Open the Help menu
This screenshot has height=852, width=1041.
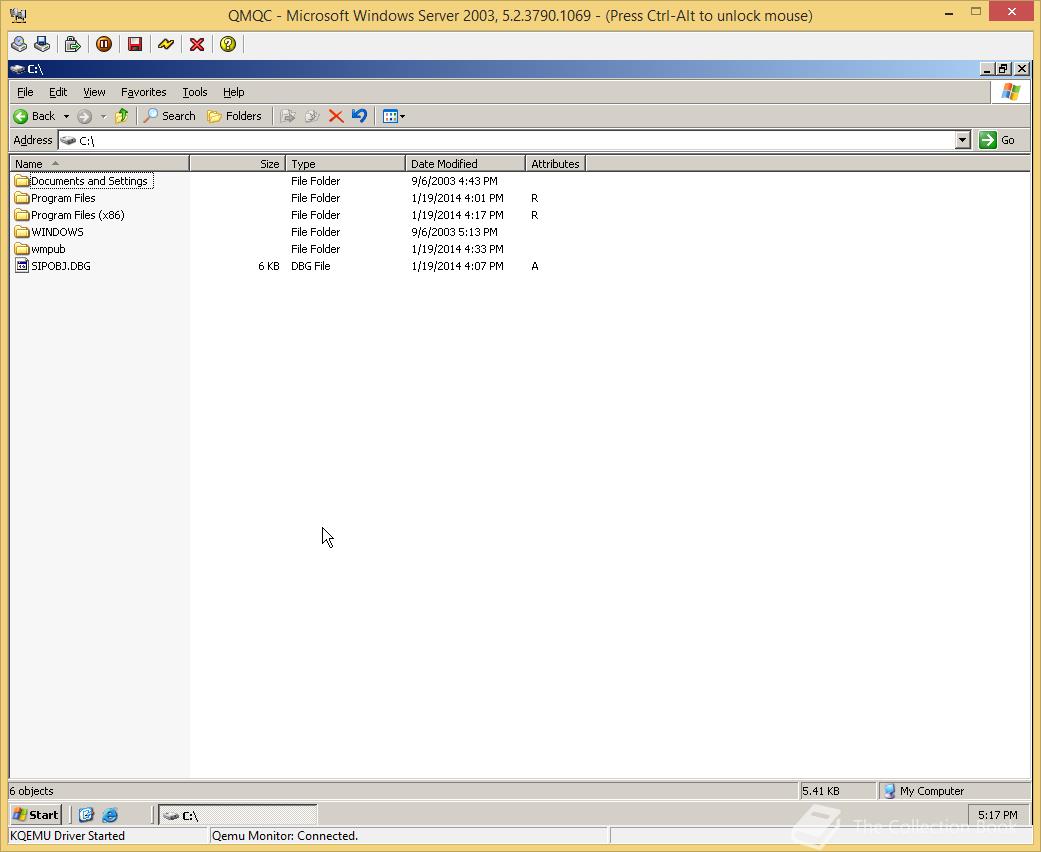[x=233, y=92]
